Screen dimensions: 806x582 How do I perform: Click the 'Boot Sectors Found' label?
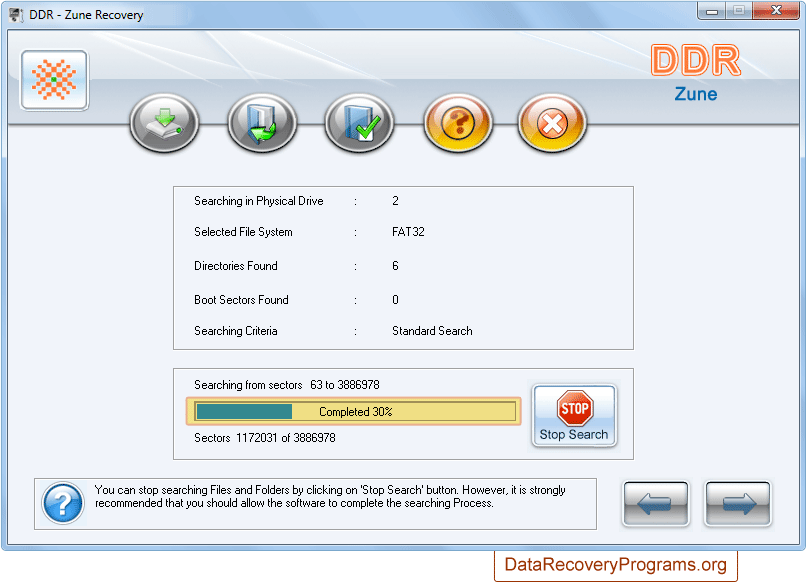point(241,300)
